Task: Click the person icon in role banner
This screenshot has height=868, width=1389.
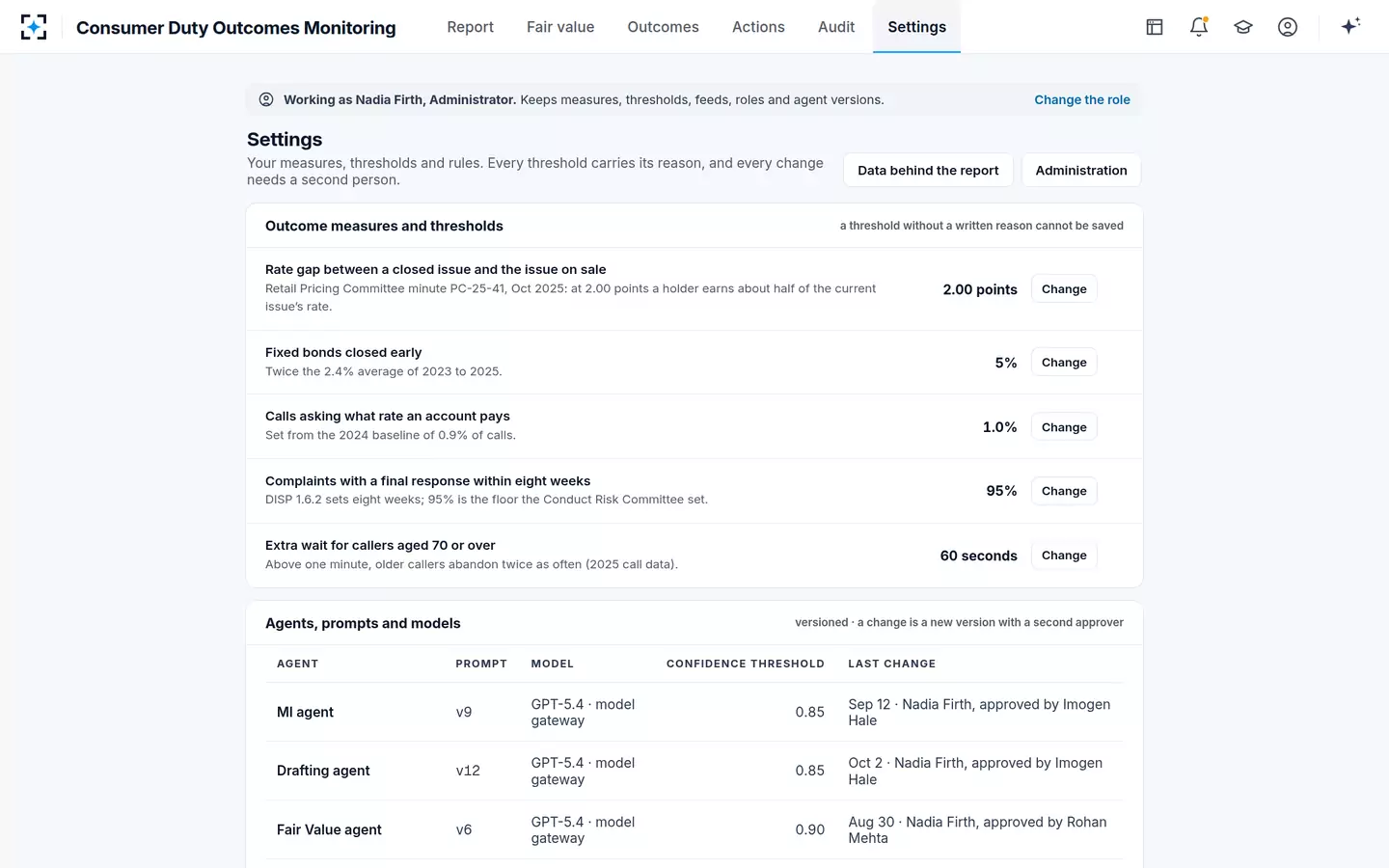Action: tap(266, 99)
